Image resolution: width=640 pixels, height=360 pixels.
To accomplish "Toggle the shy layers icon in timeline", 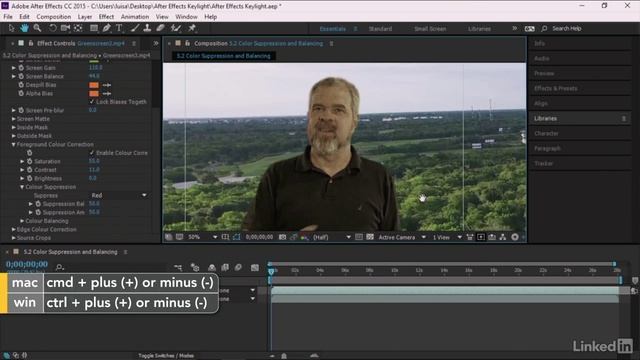I will [x=211, y=268].
